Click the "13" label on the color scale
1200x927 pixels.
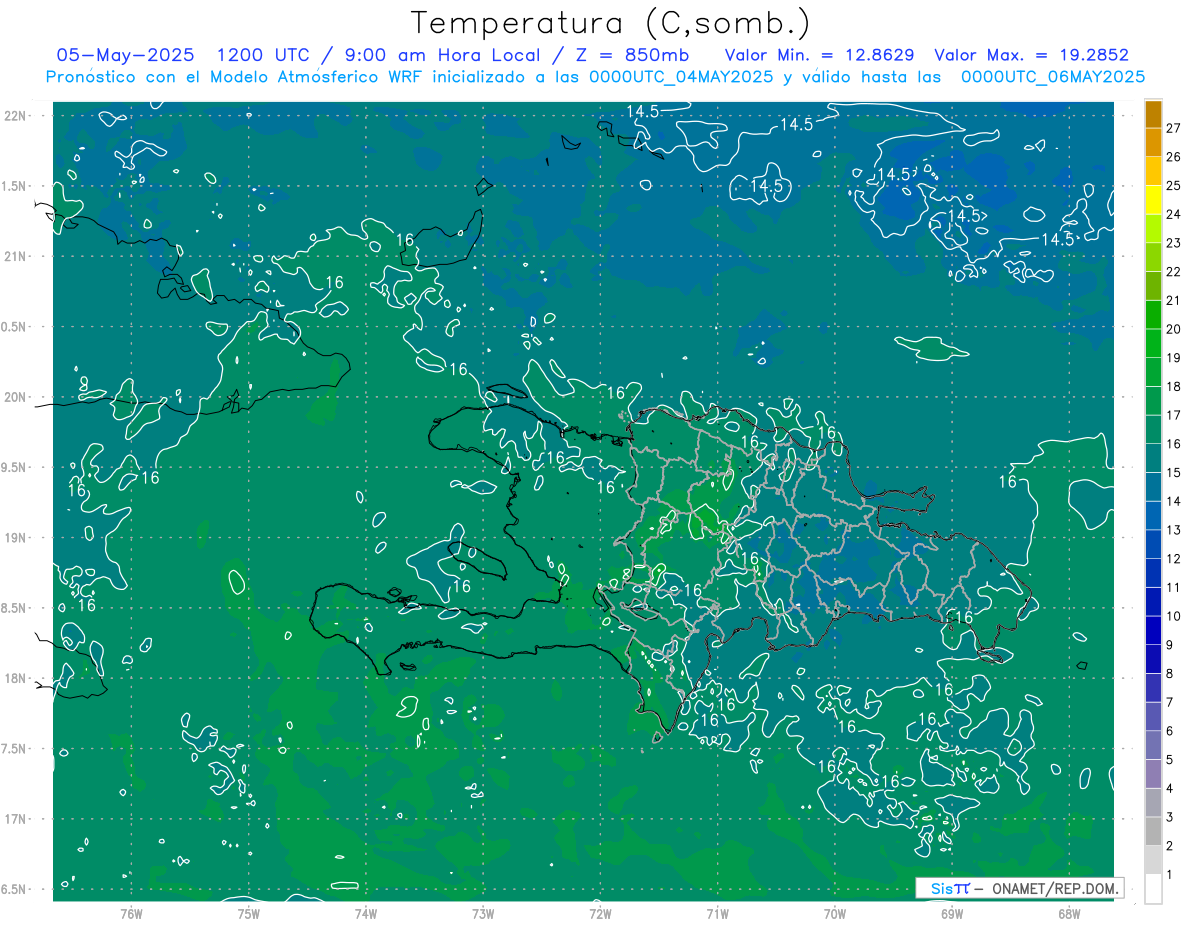pos(1173,530)
